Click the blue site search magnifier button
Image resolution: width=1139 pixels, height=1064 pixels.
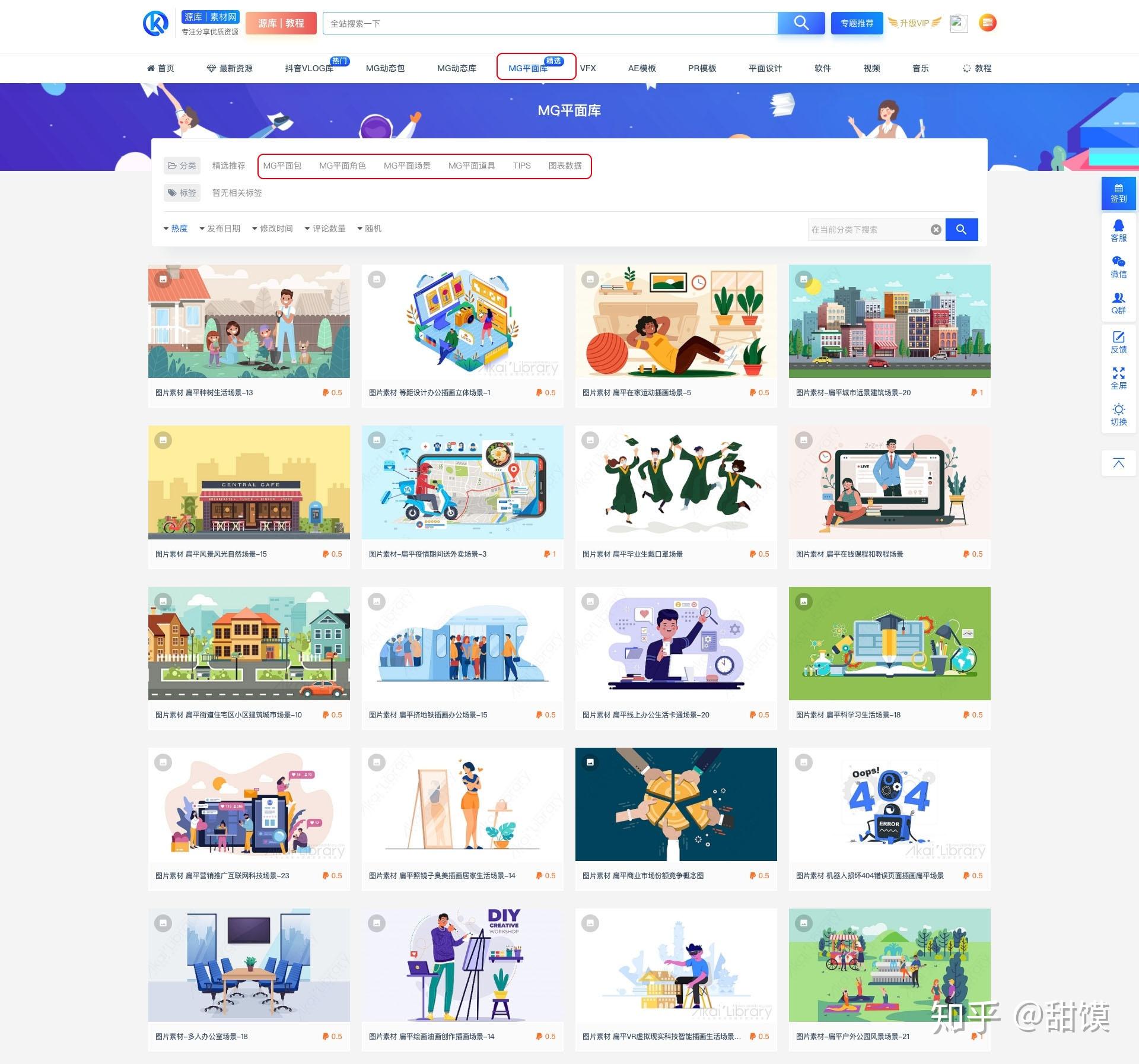tap(801, 23)
